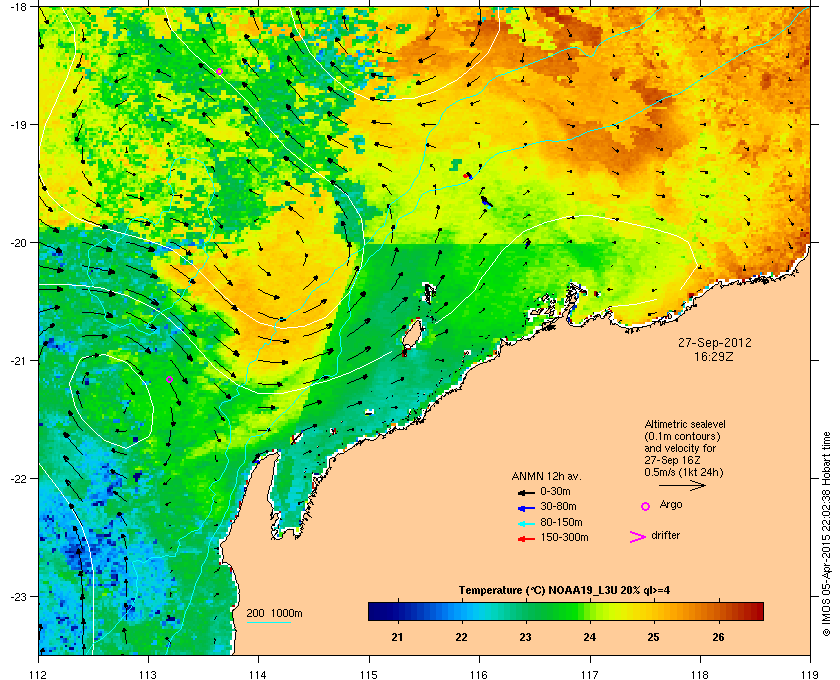Click the colorbar tick label '21'

tap(397, 637)
